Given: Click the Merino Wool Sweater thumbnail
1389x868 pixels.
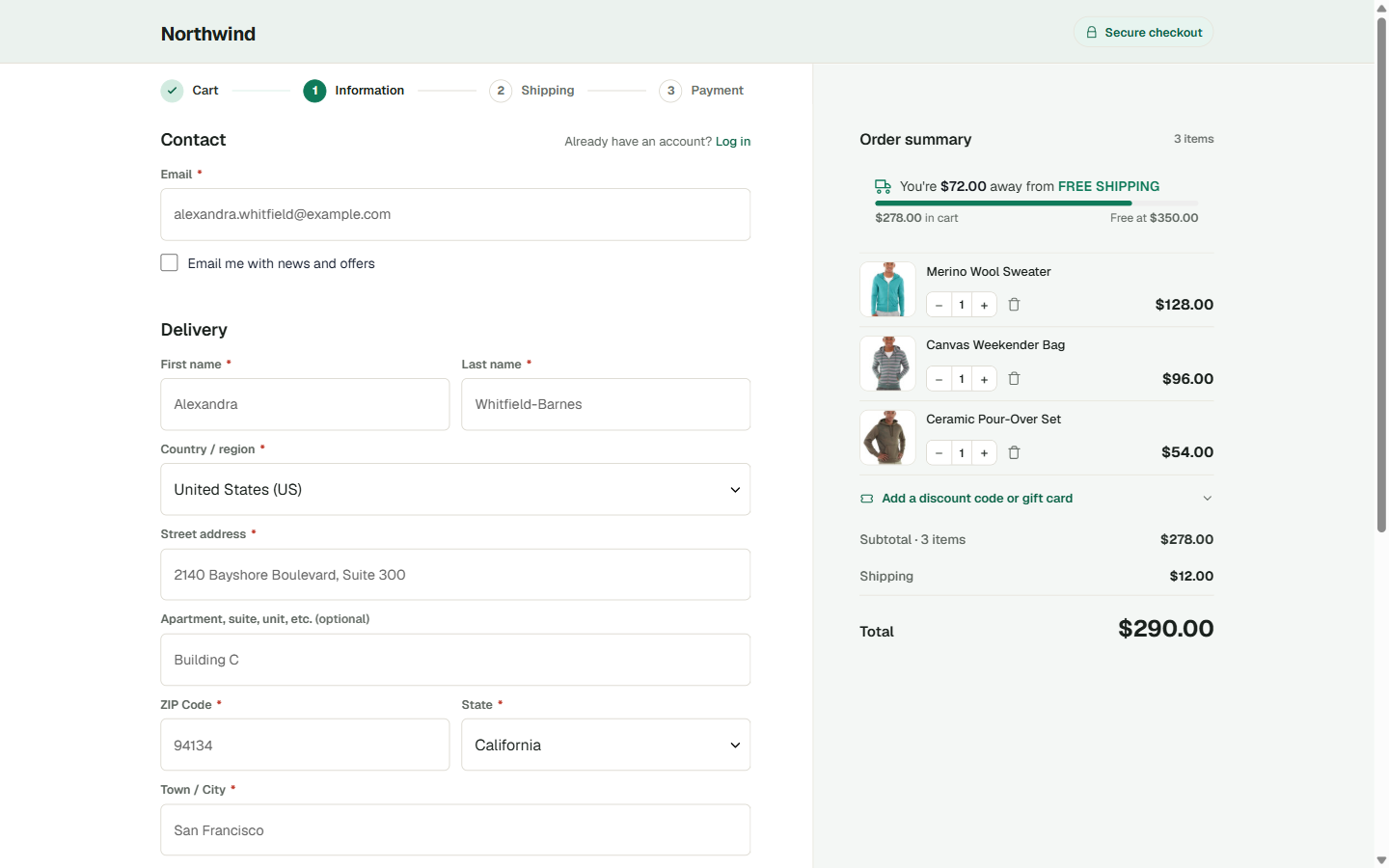Looking at the screenshot, I should tap(887, 289).
